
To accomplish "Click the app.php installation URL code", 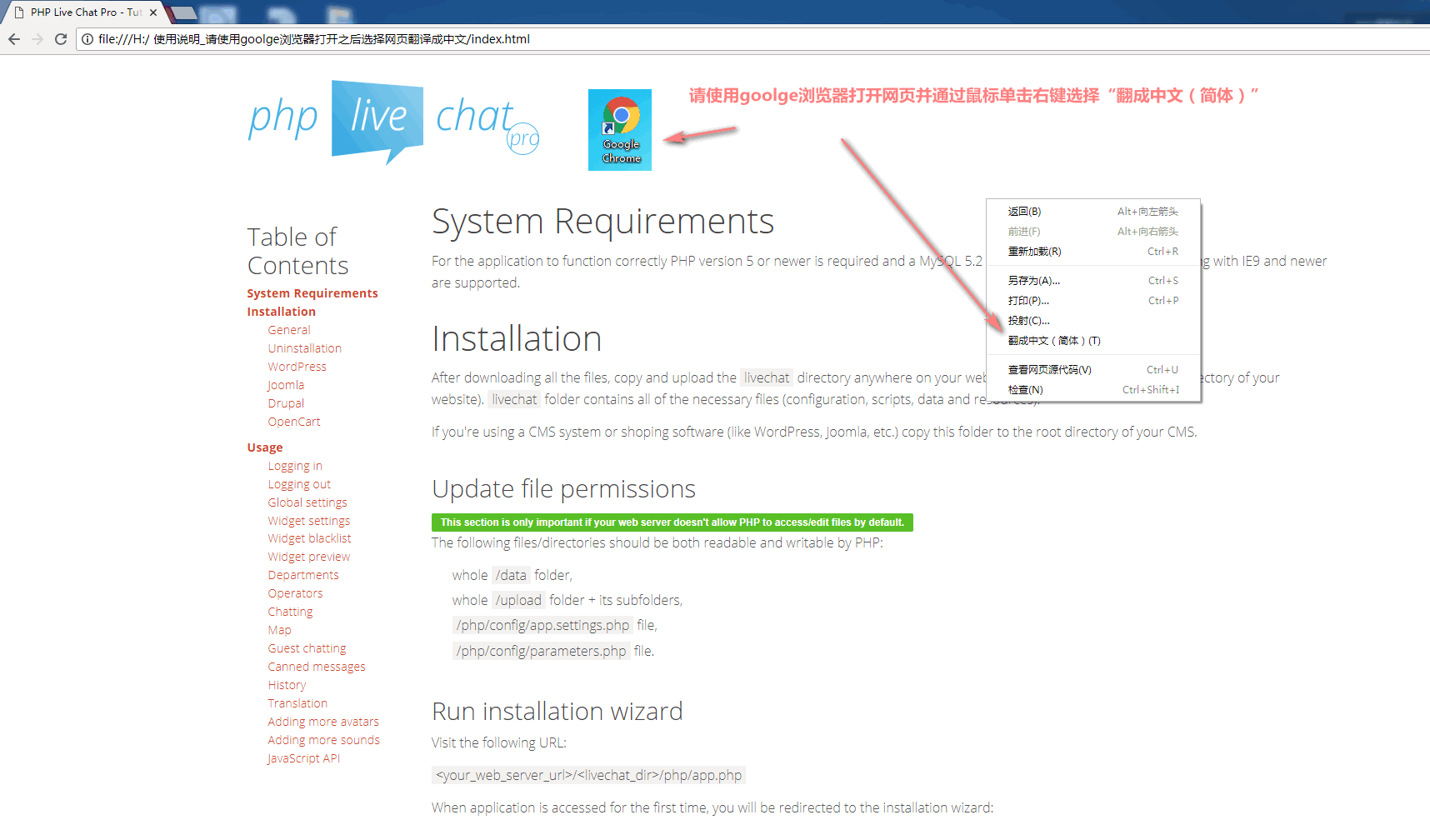I will point(588,775).
